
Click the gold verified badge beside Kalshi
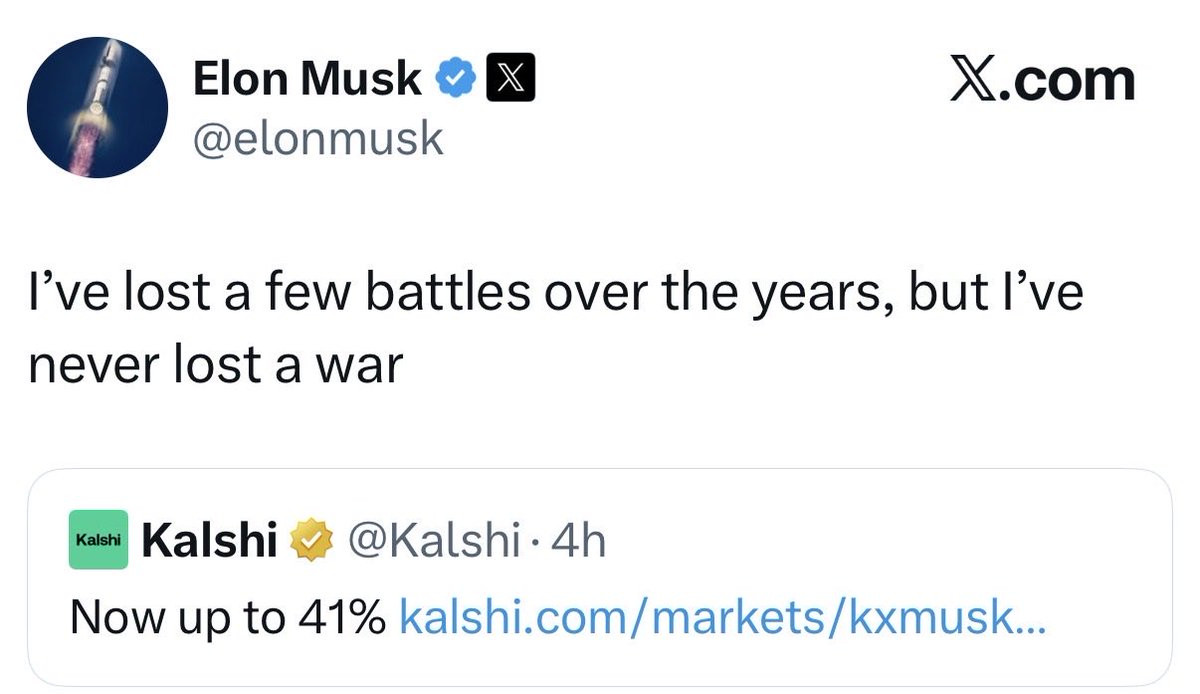(x=311, y=541)
